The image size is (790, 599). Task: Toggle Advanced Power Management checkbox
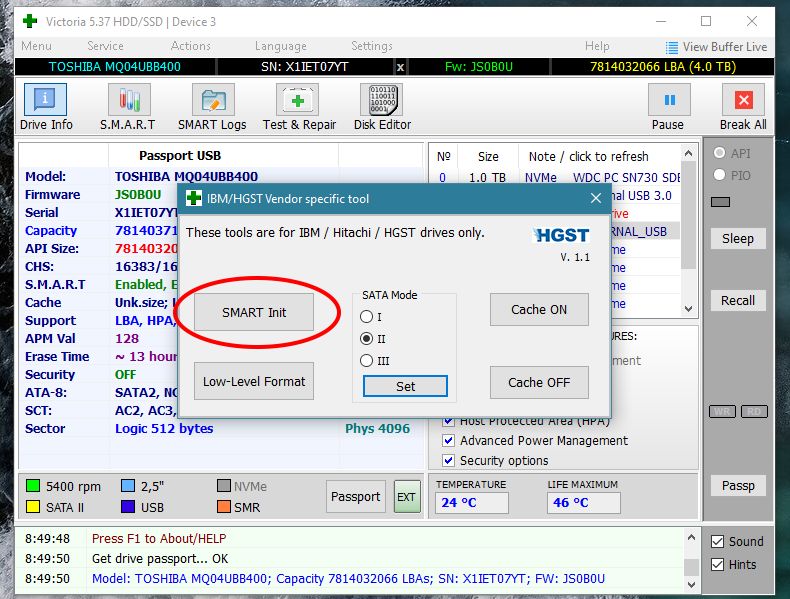click(448, 440)
